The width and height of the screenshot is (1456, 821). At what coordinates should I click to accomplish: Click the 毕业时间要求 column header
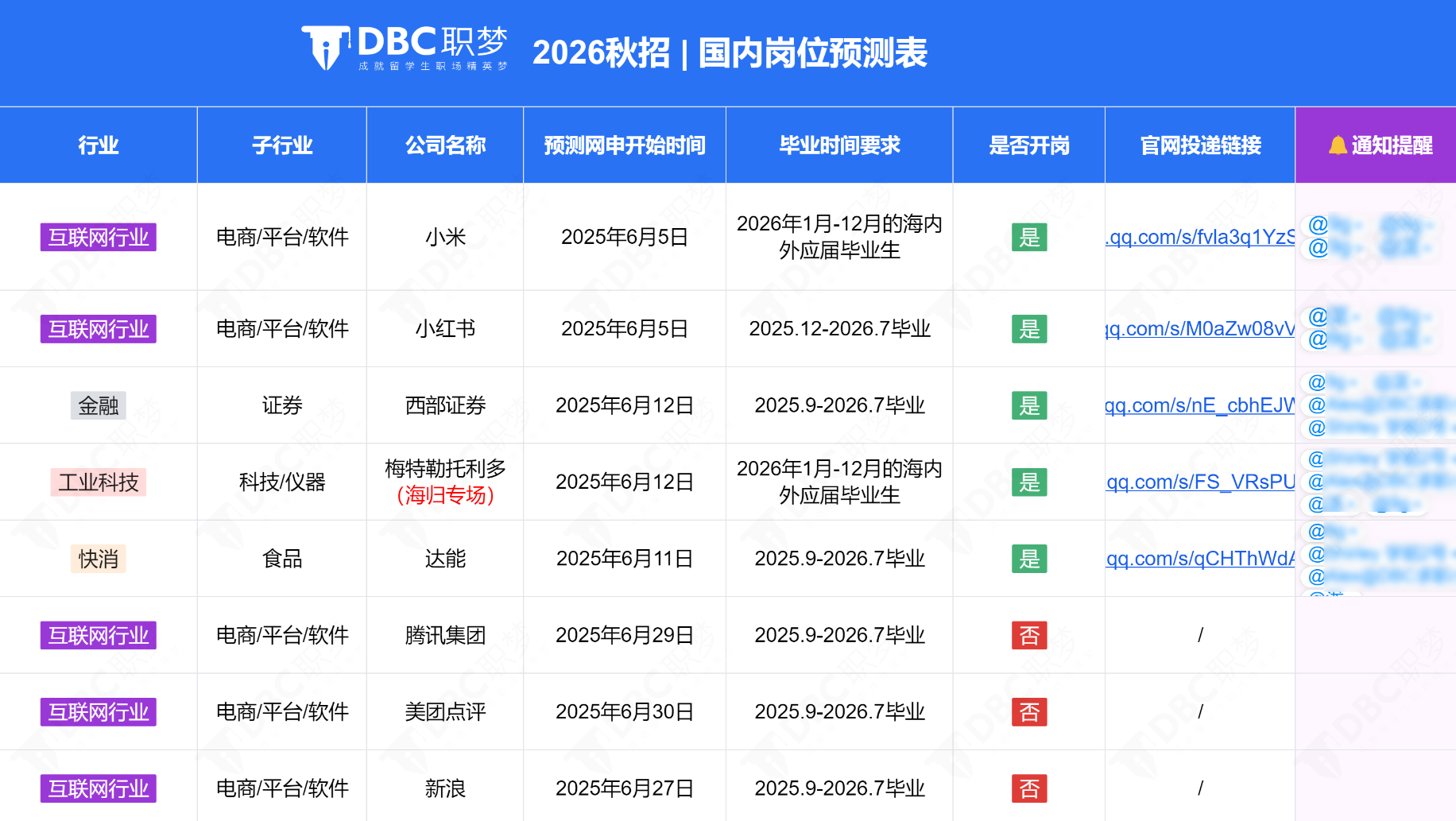point(839,145)
